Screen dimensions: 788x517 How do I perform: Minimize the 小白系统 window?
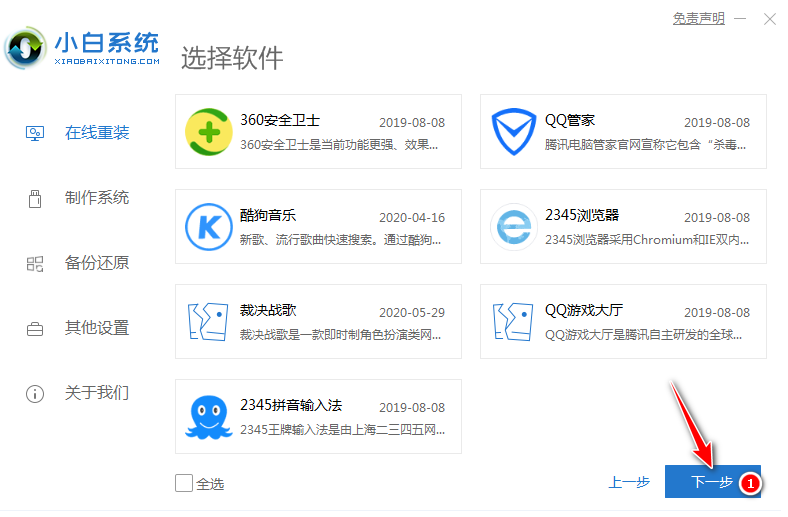coord(740,19)
